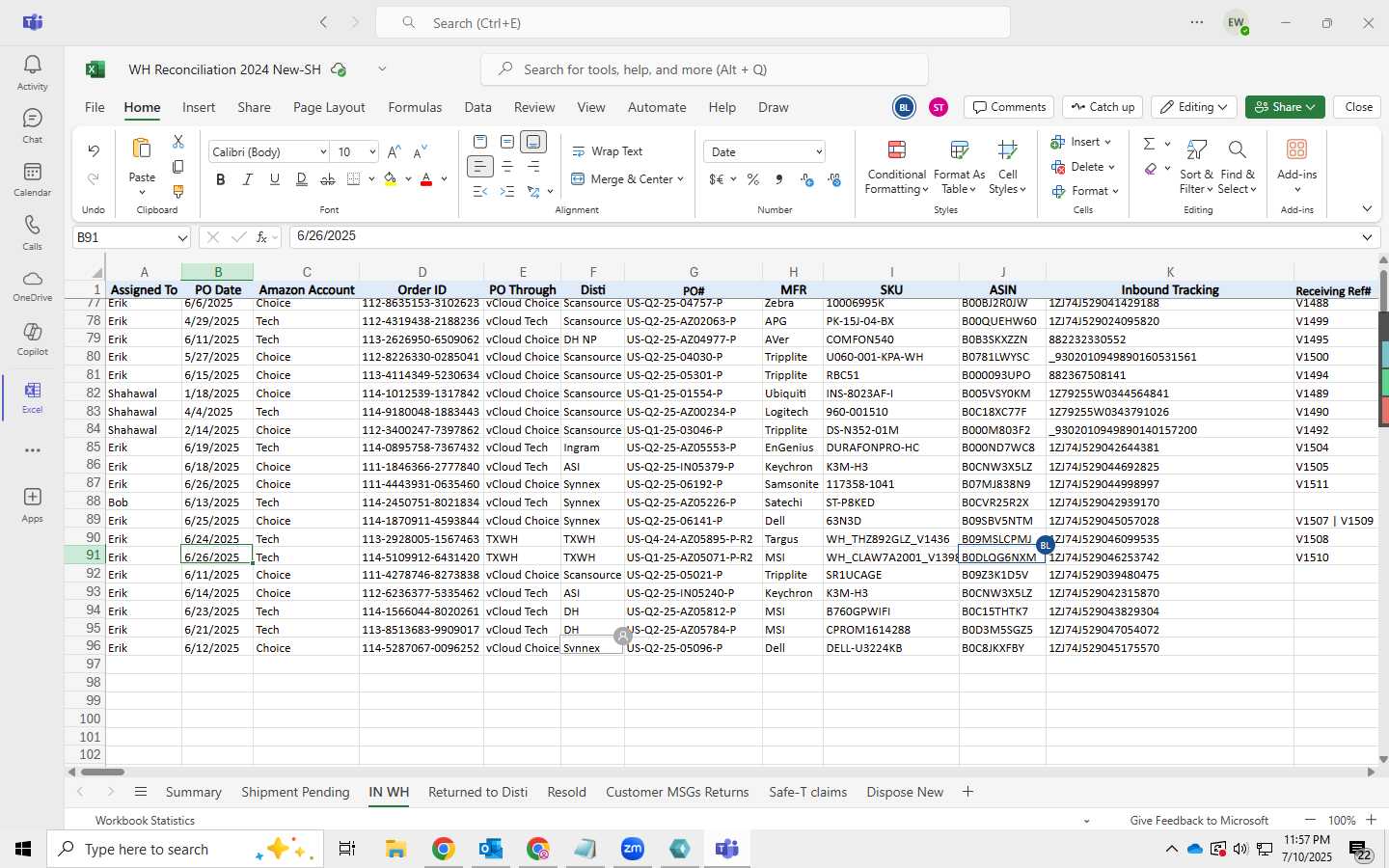Toggle Italic formatting
This screenshot has height=868, width=1389.
248,179
